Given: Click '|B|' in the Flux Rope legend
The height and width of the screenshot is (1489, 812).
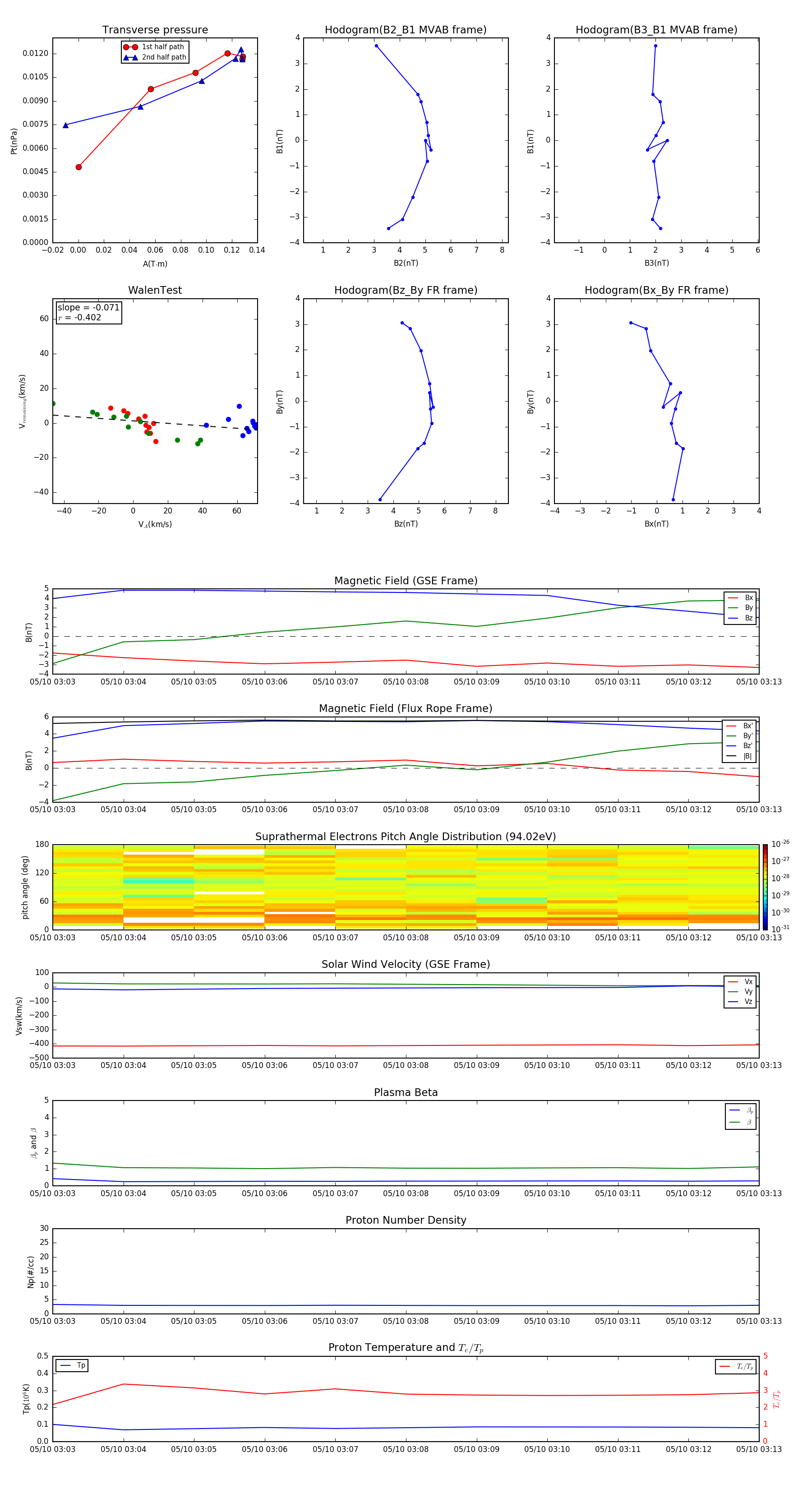Looking at the screenshot, I should pyautogui.click(x=747, y=756).
